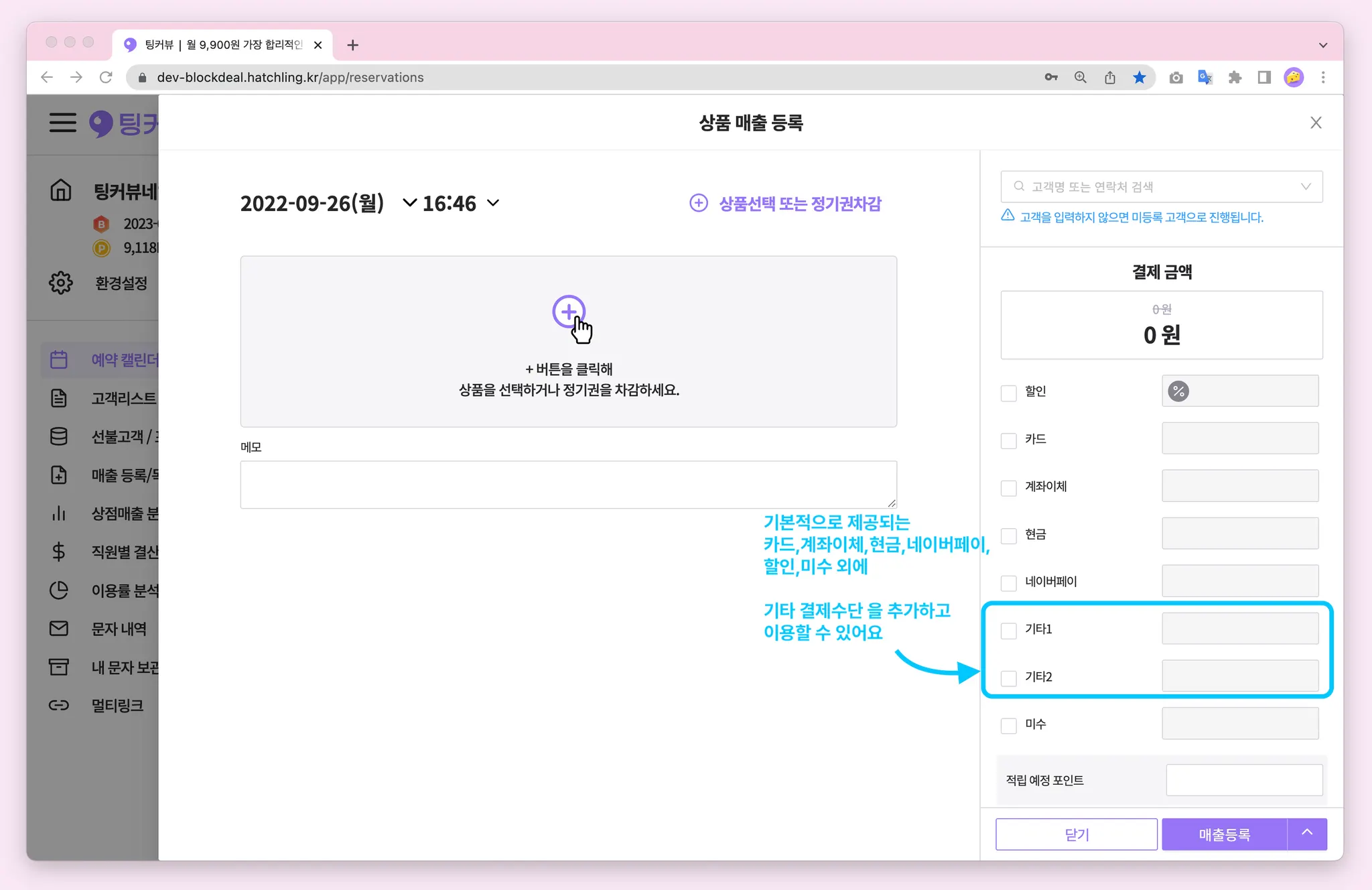This screenshot has width=1372, height=890.
Task: Click the 닫기 button
Action: coord(1076,834)
